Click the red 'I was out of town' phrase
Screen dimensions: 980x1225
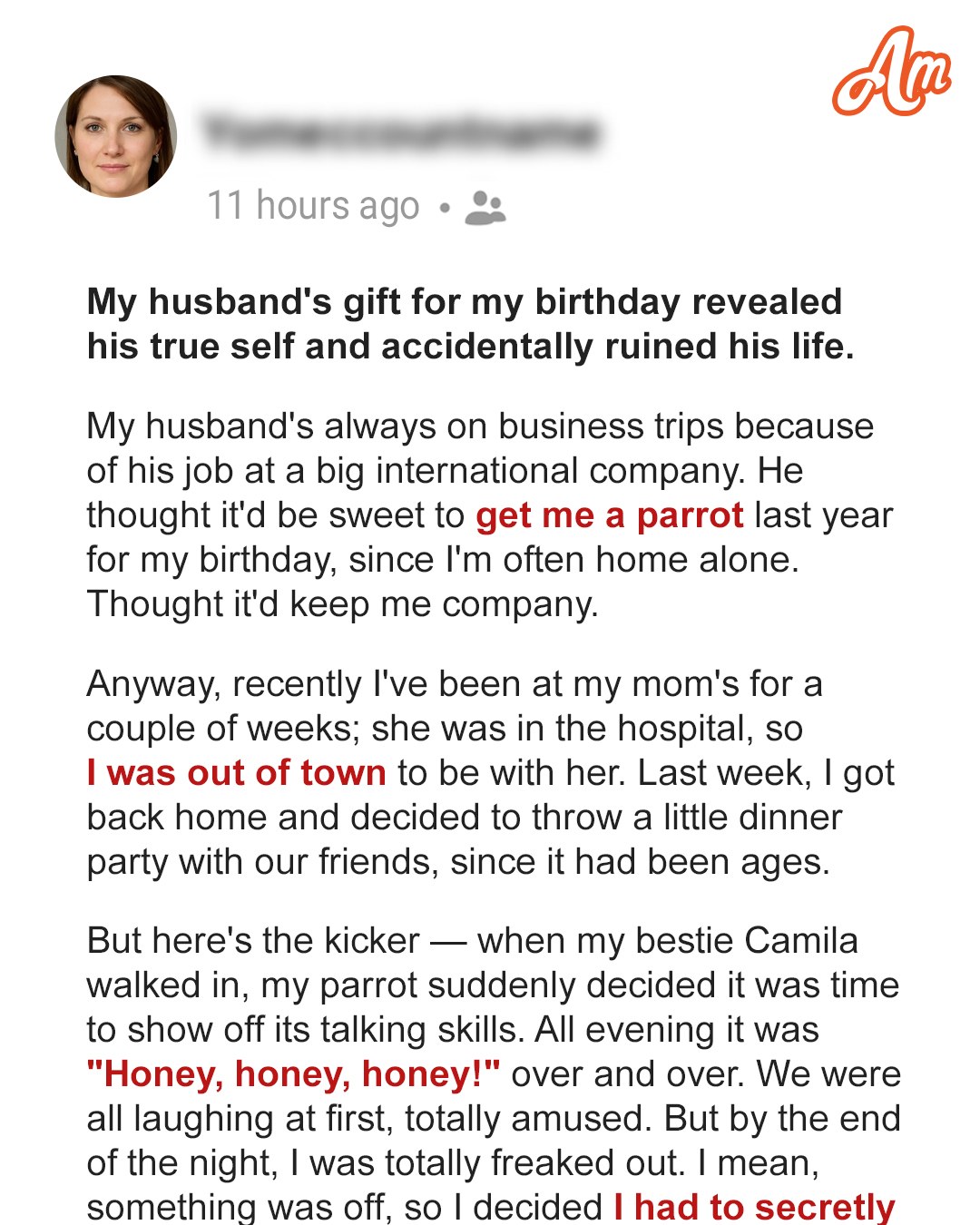(237, 773)
